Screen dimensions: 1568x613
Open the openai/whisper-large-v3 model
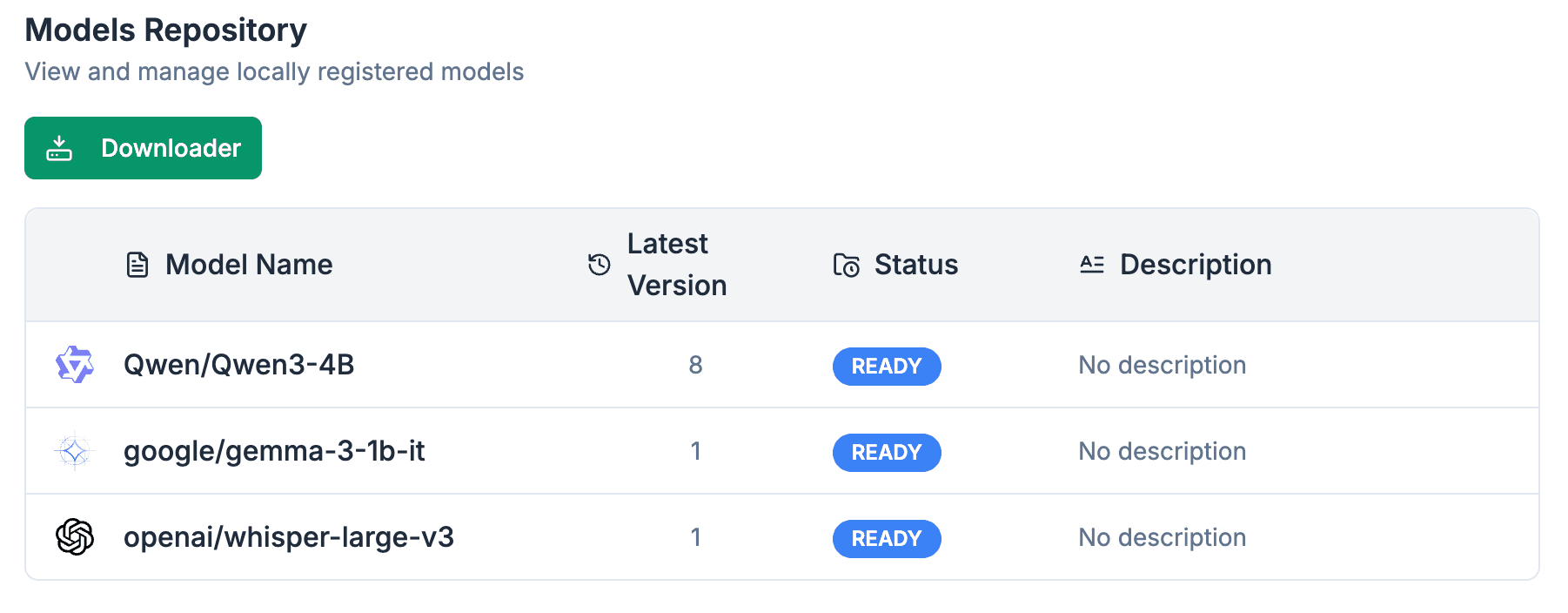[289, 537]
